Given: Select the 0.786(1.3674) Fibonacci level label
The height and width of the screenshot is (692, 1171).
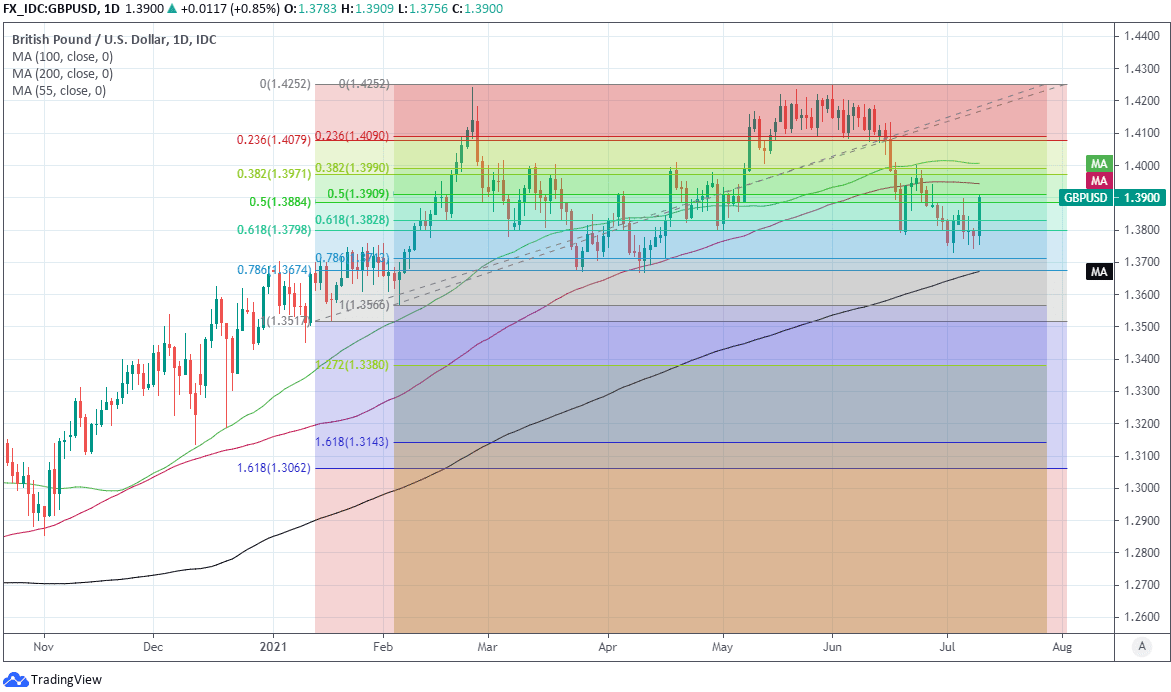Looking at the screenshot, I should point(274,270).
